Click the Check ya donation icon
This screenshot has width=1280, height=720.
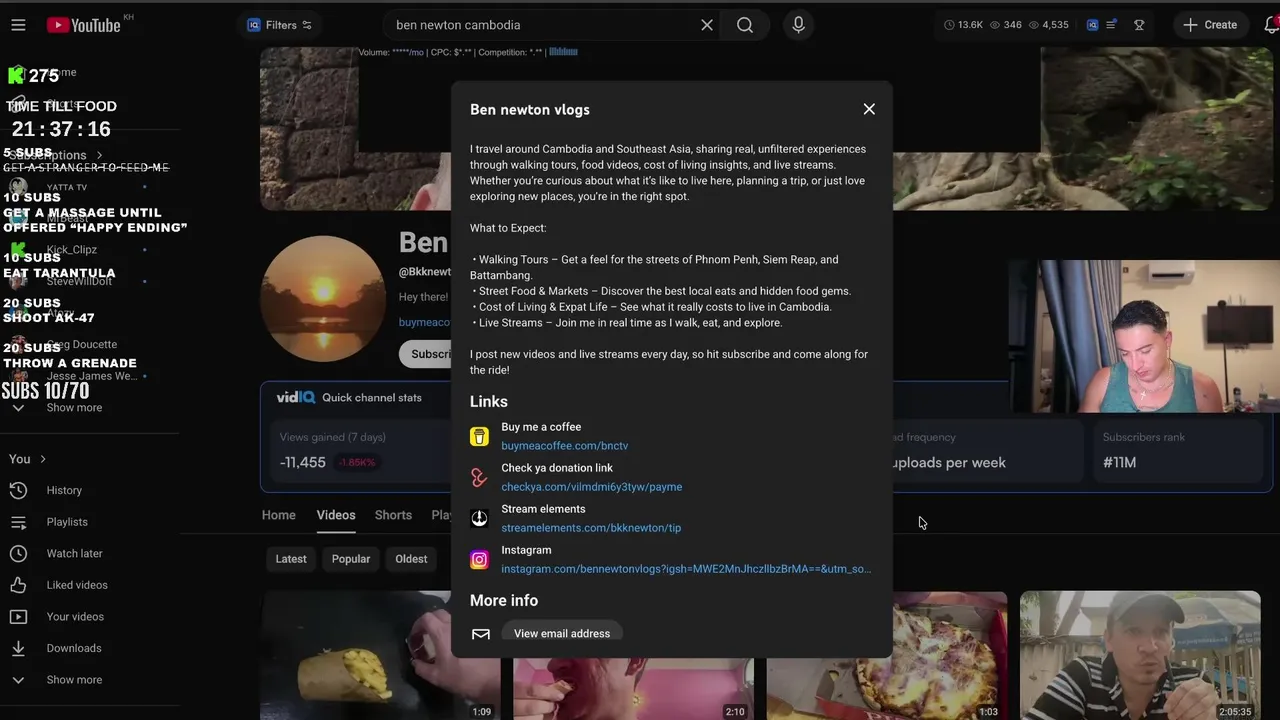(480, 477)
